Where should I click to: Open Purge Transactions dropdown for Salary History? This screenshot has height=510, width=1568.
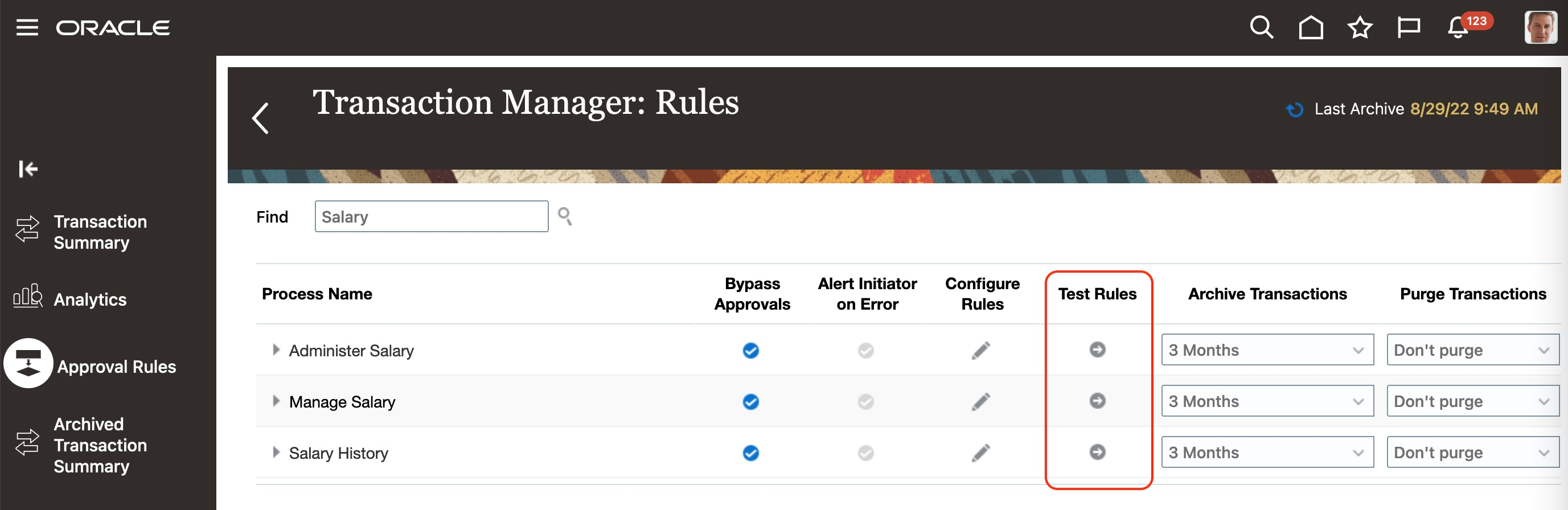coord(1472,452)
